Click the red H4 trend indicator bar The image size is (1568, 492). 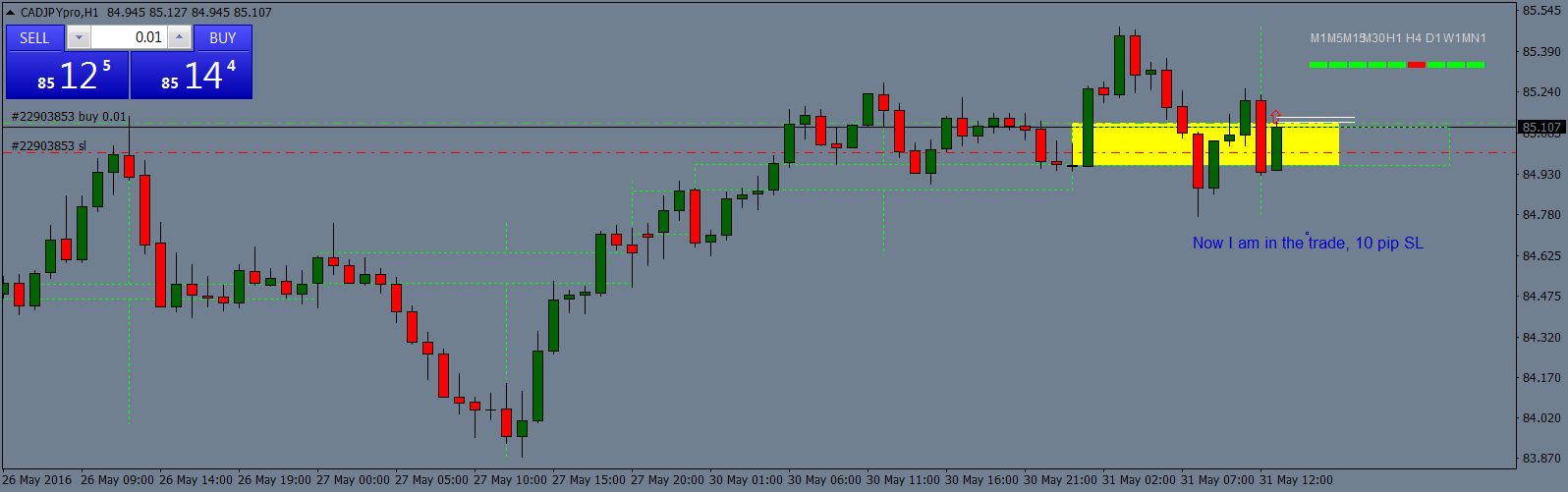tap(1416, 65)
